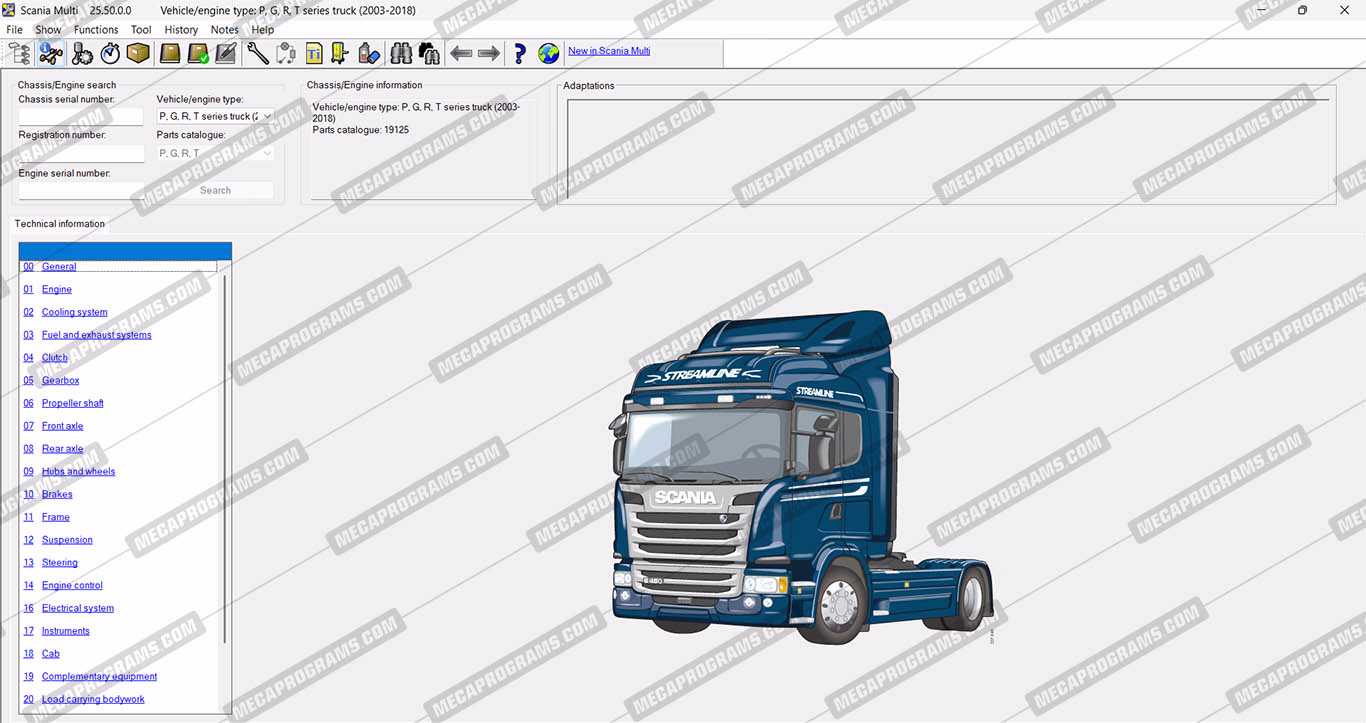The image size is (1366, 723).
Task: Open the Vehicle/engine type dropdown
Action: (x=215, y=116)
